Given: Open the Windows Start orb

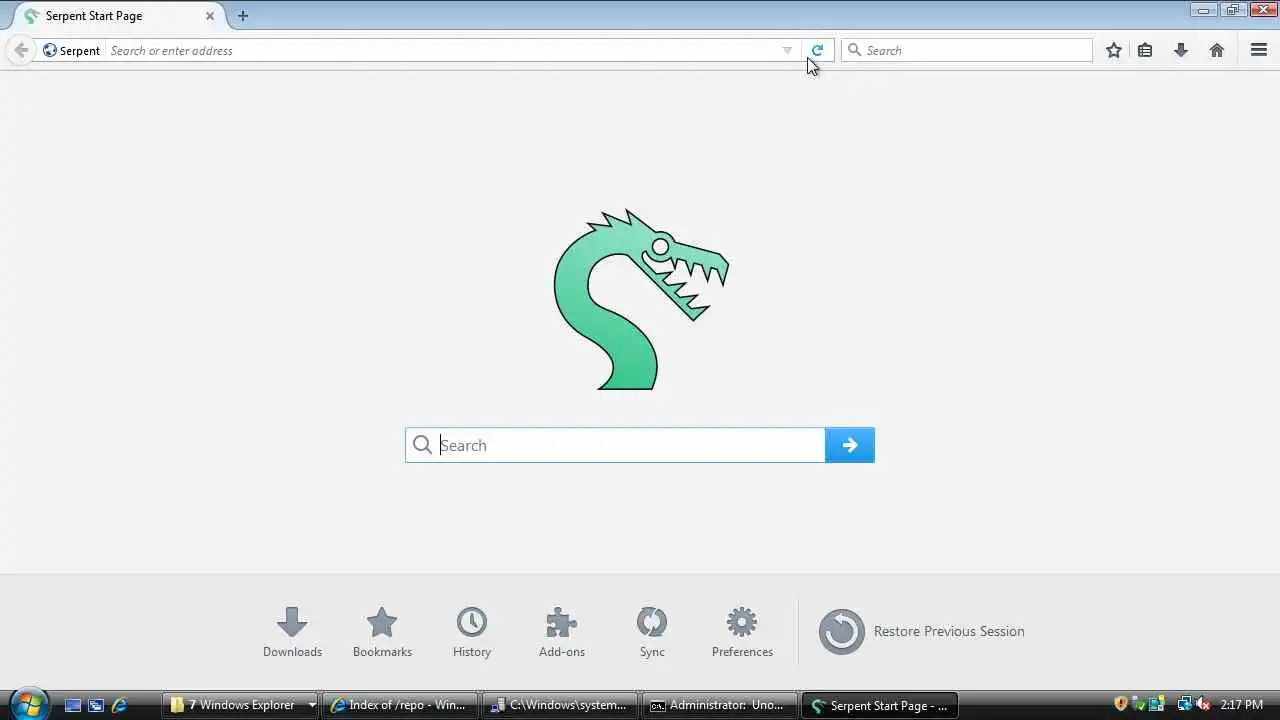Looking at the screenshot, I should point(29,704).
